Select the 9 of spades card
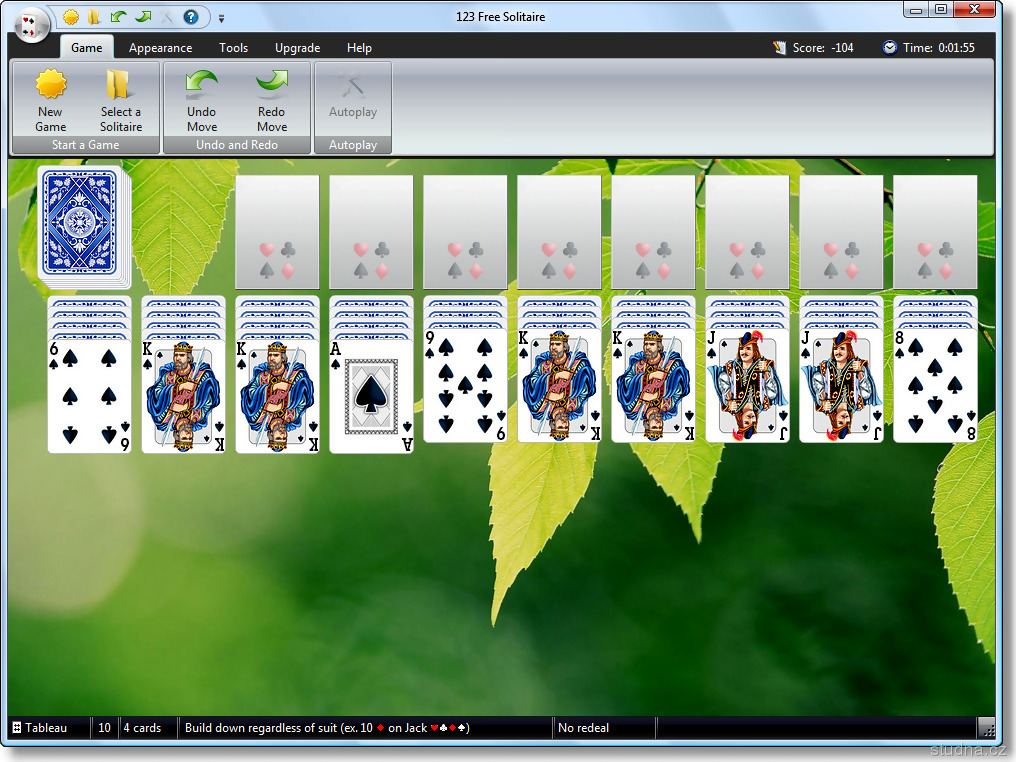This screenshot has width=1016, height=762. [x=465, y=388]
